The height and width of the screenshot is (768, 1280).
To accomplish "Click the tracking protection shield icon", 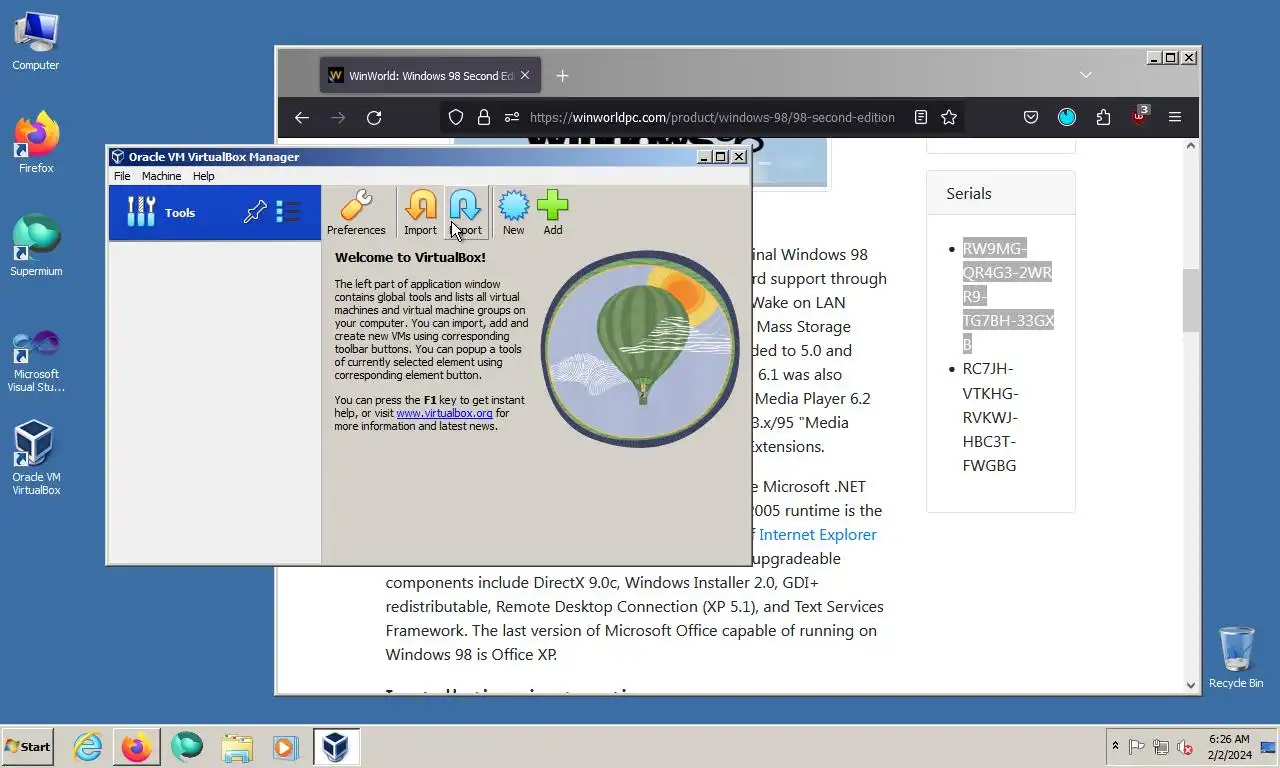I will click(456, 117).
